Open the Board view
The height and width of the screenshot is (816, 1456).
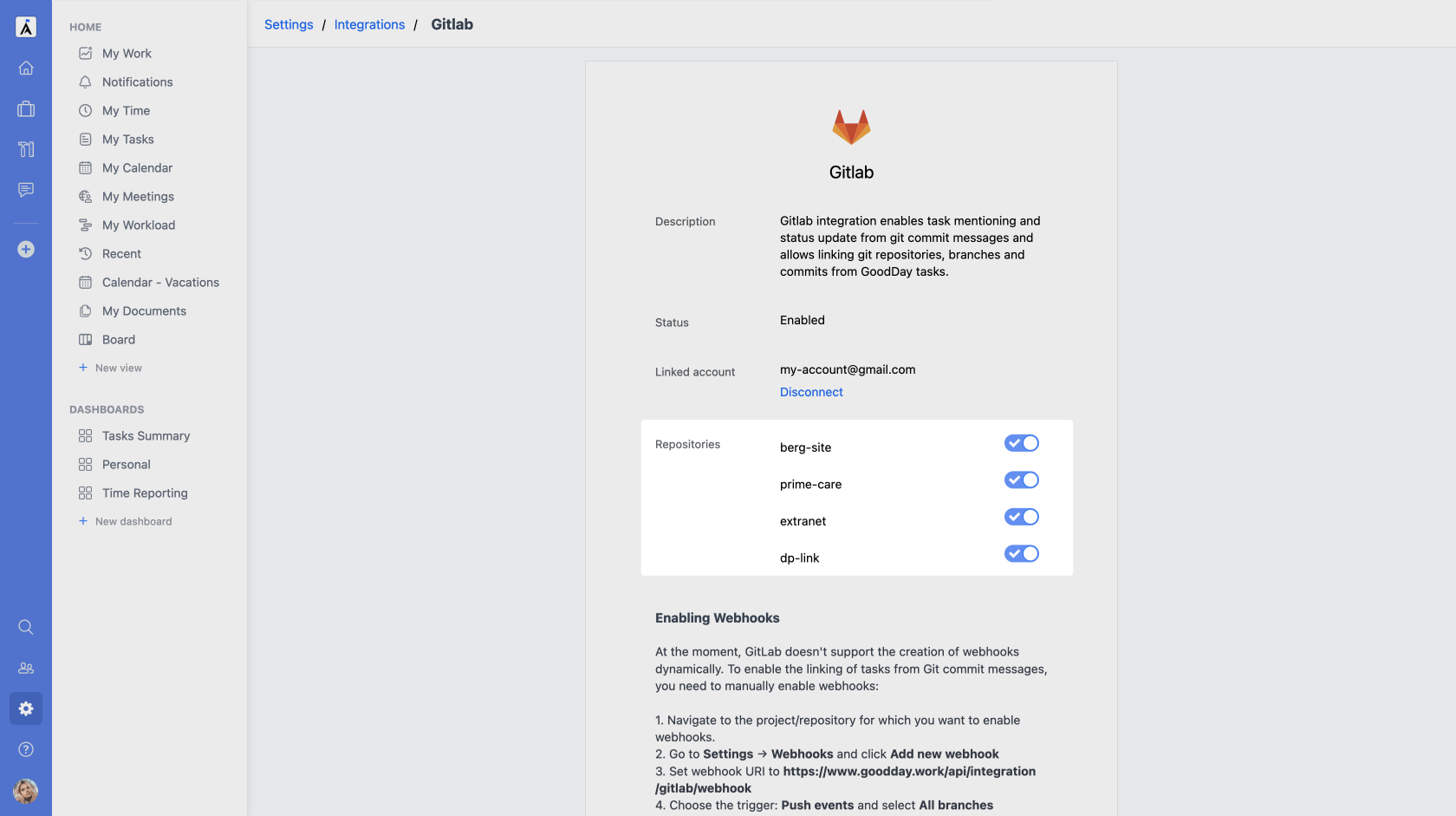tap(119, 340)
